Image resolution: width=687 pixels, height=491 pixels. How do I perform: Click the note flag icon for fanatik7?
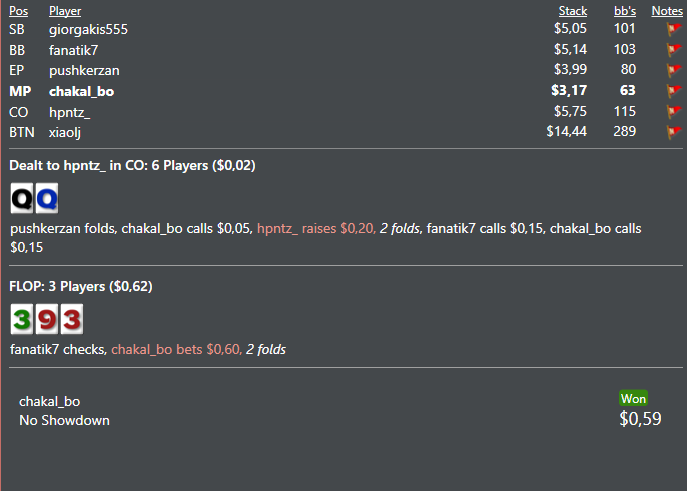click(x=673, y=49)
